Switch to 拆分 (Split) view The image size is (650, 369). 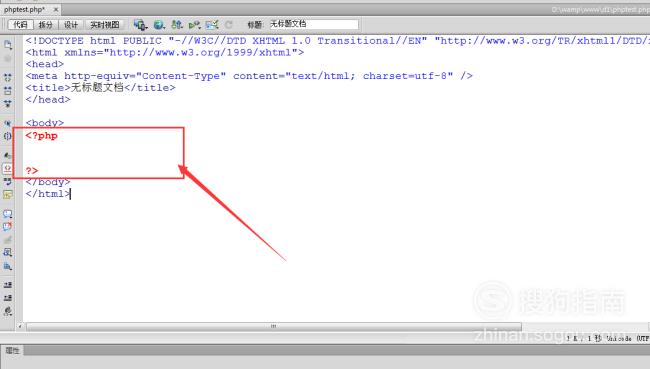(46, 25)
